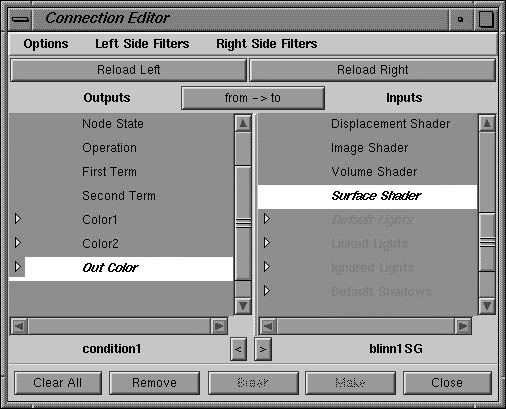Expand the Color1 output attribute triangle
The height and width of the screenshot is (409, 506).
(x=18, y=219)
